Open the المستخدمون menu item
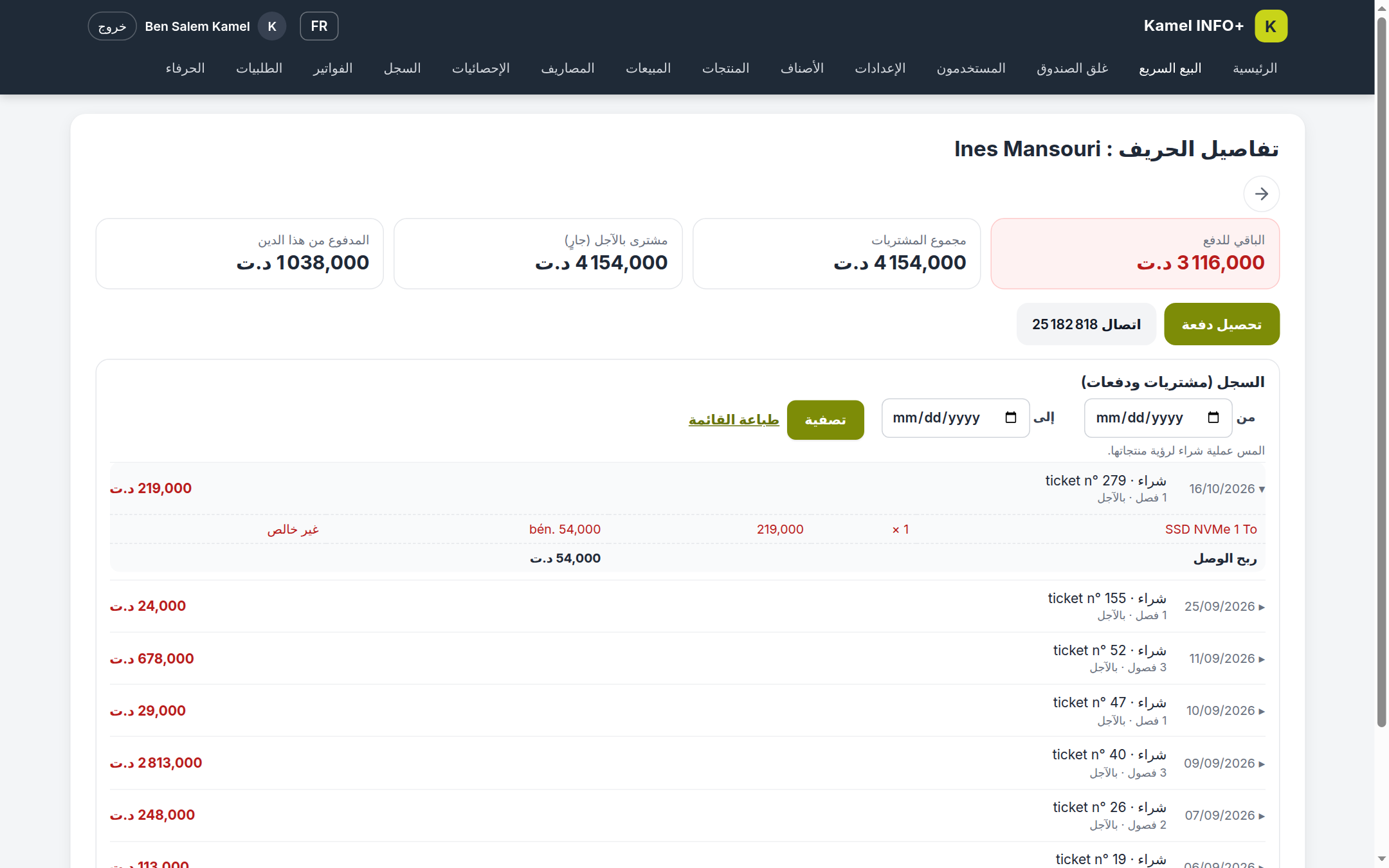This screenshot has height=868, width=1389. tap(970, 68)
